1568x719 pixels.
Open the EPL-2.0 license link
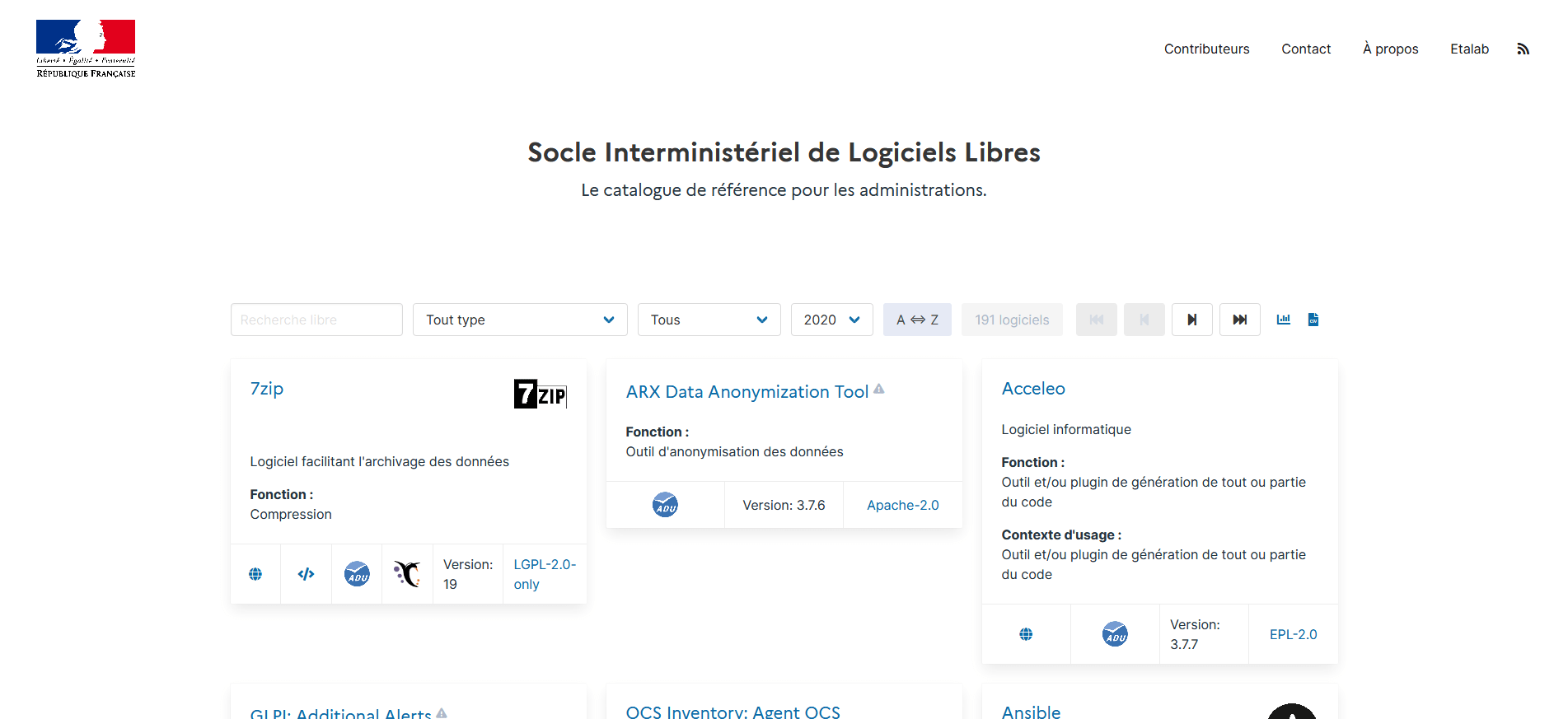1293,634
